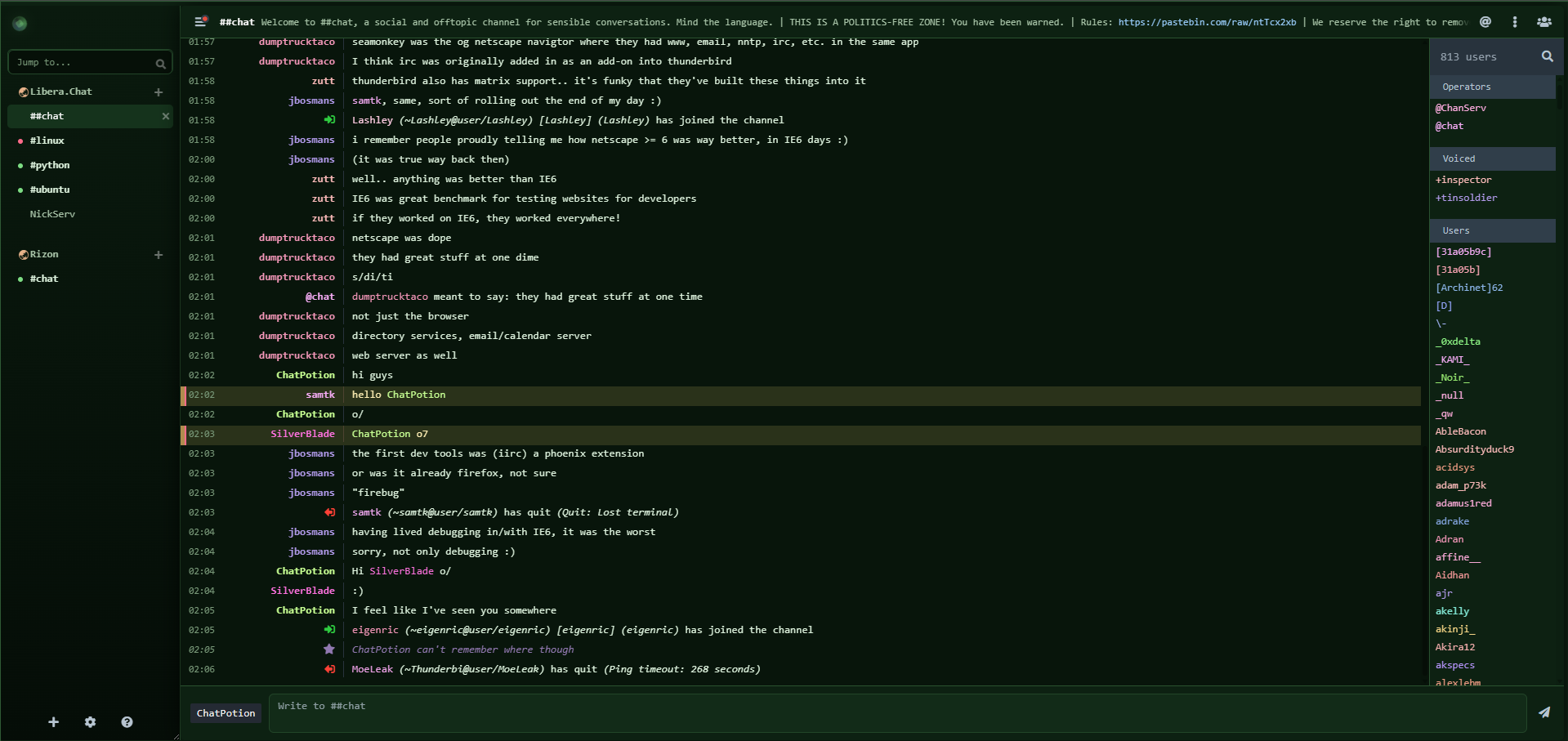Click voiced user +inspector
1568x741 pixels.
coord(1463,180)
